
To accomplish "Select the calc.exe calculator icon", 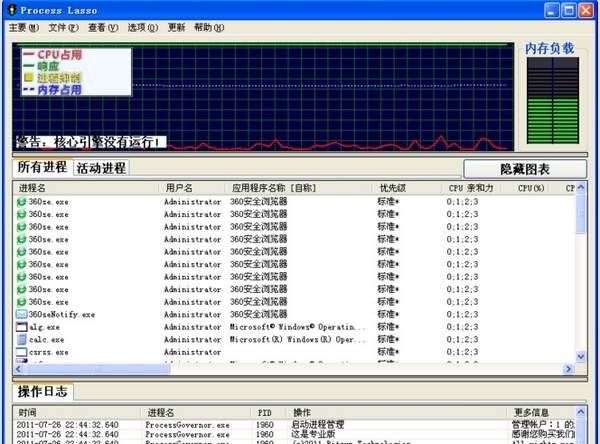I will point(21,340).
